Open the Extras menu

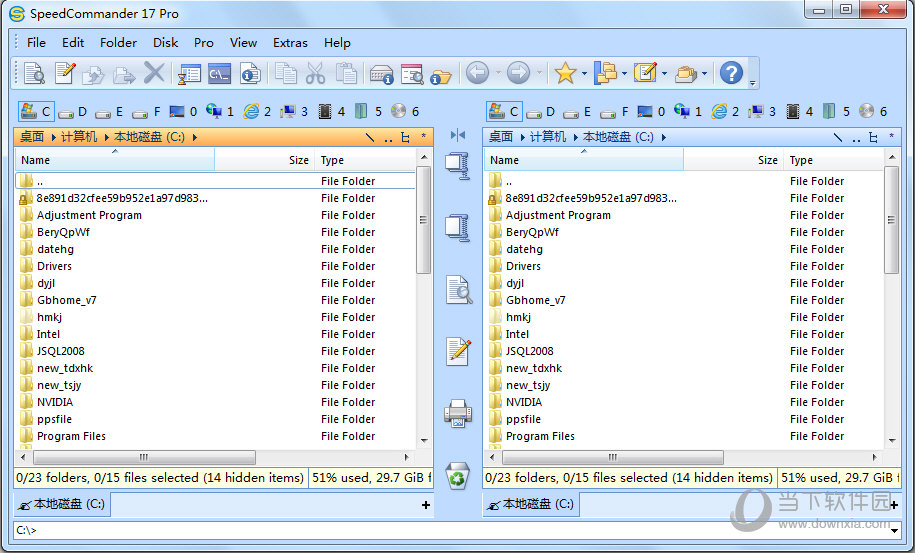[290, 43]
